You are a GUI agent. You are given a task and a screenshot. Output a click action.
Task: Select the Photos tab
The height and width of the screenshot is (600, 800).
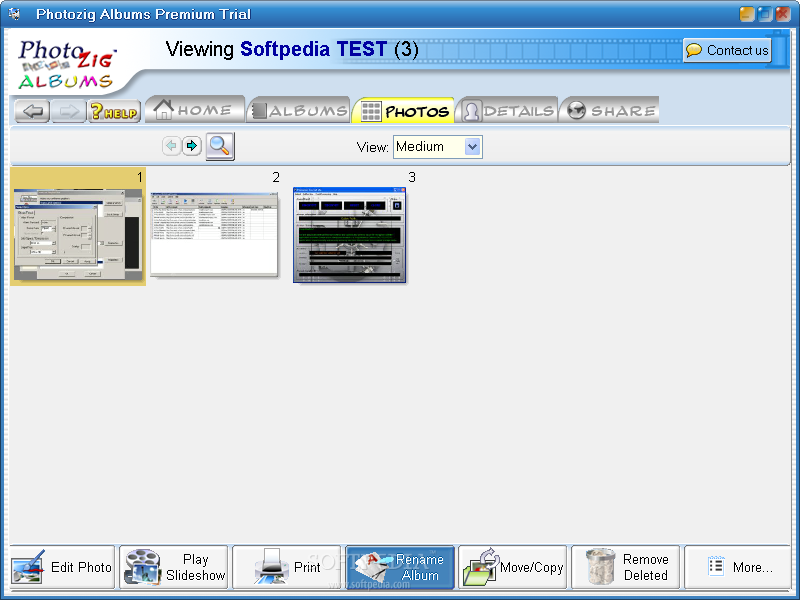(x=404, y=110)
